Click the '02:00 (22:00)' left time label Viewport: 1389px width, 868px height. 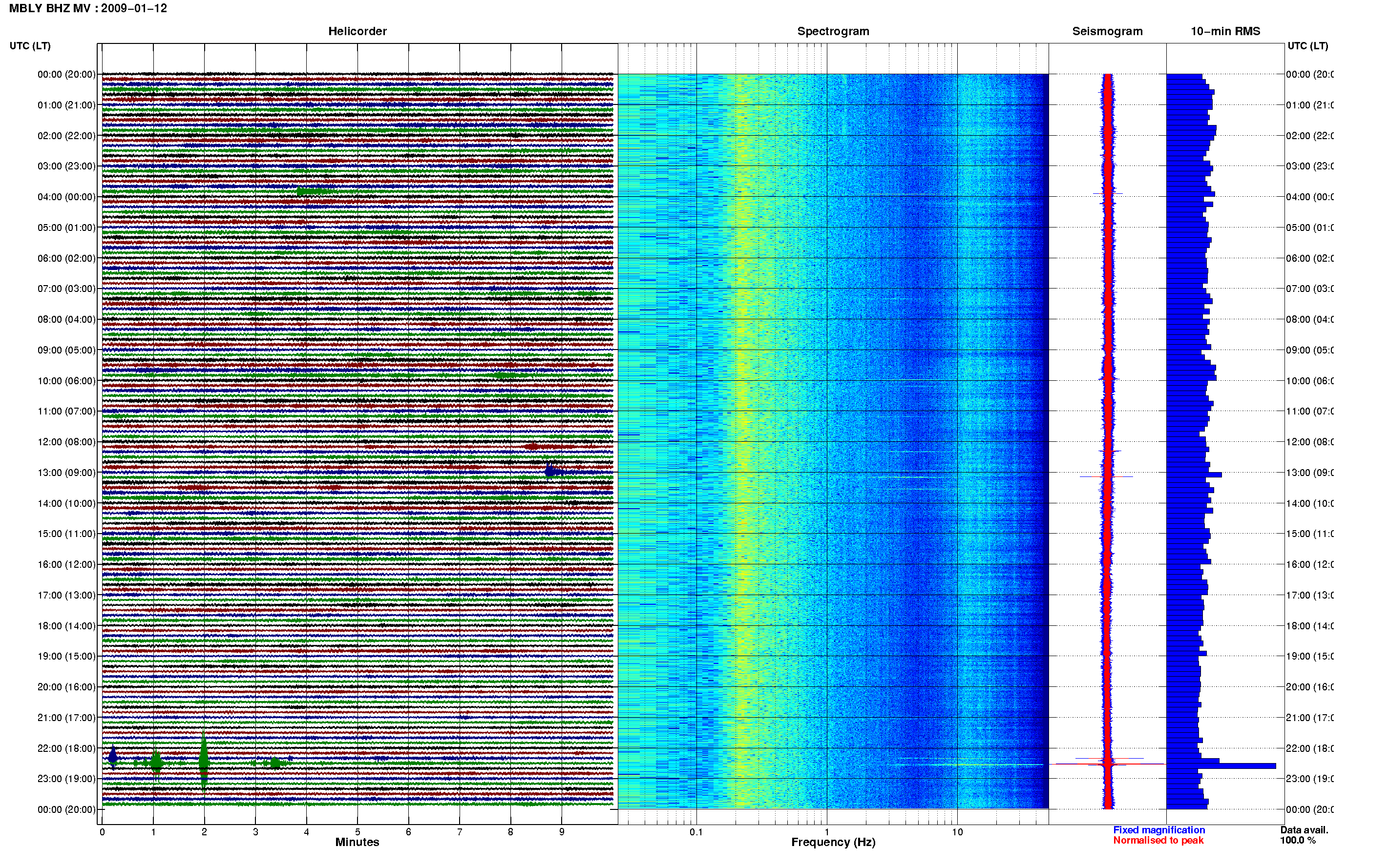tap(66, 136)
